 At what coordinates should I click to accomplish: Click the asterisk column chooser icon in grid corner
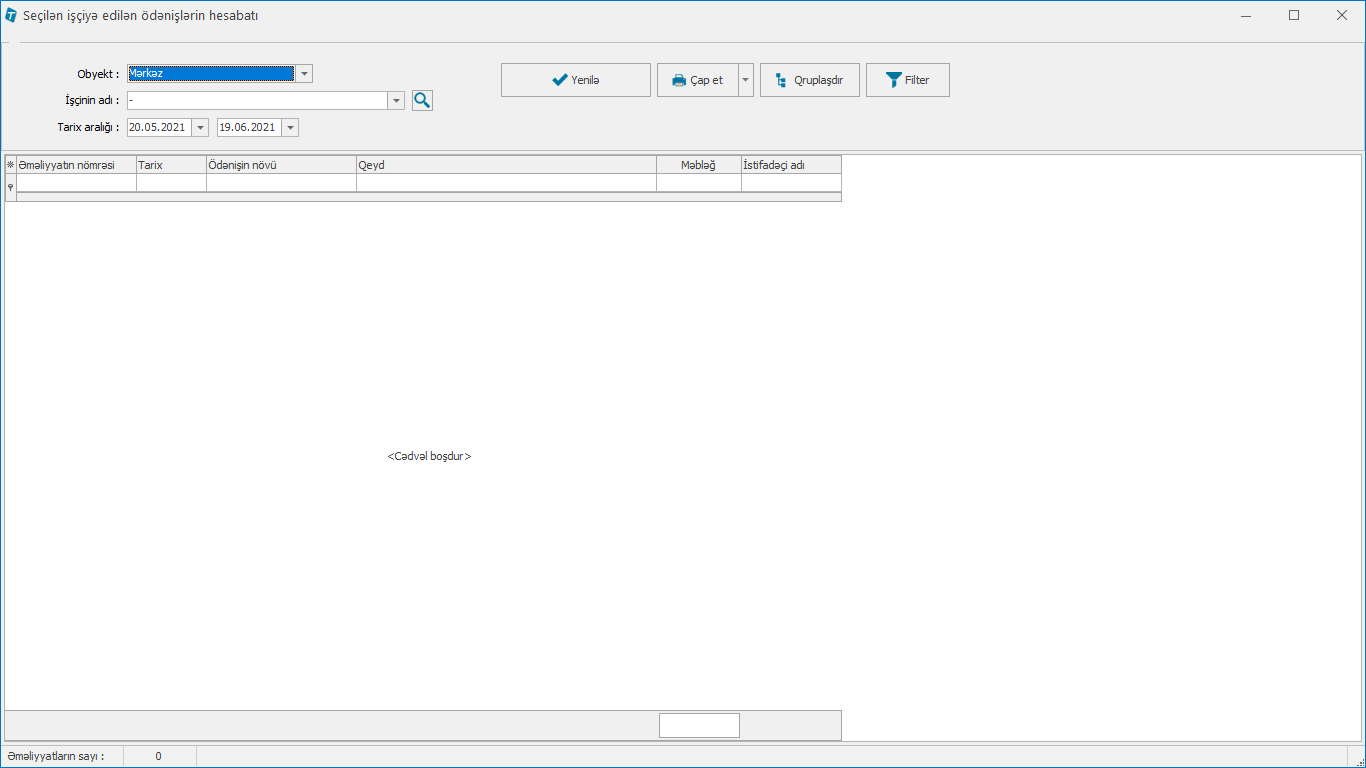click(x=11, y=165)
